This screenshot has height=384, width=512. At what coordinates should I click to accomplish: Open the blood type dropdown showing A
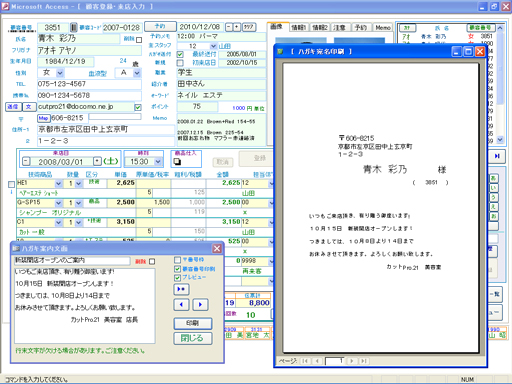(x=137, y=73)
